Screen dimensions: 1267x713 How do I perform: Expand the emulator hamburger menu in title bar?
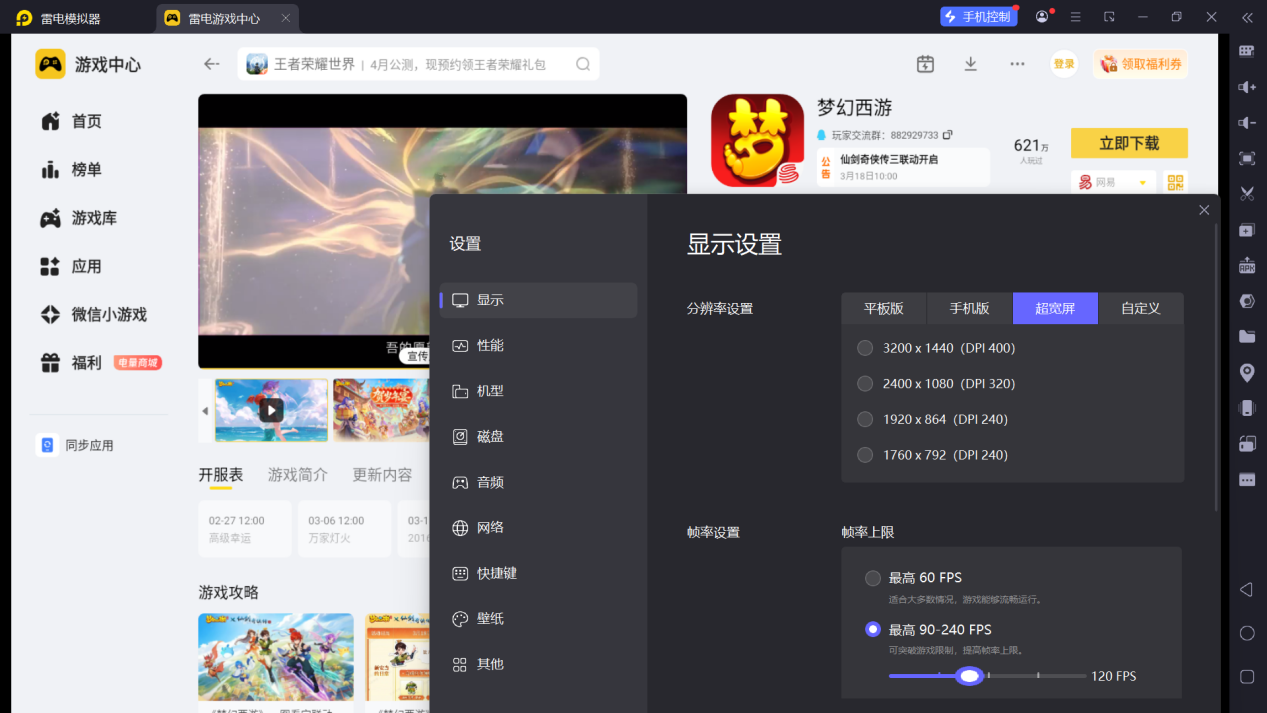pyautogui.click(x=1076, y=17)
